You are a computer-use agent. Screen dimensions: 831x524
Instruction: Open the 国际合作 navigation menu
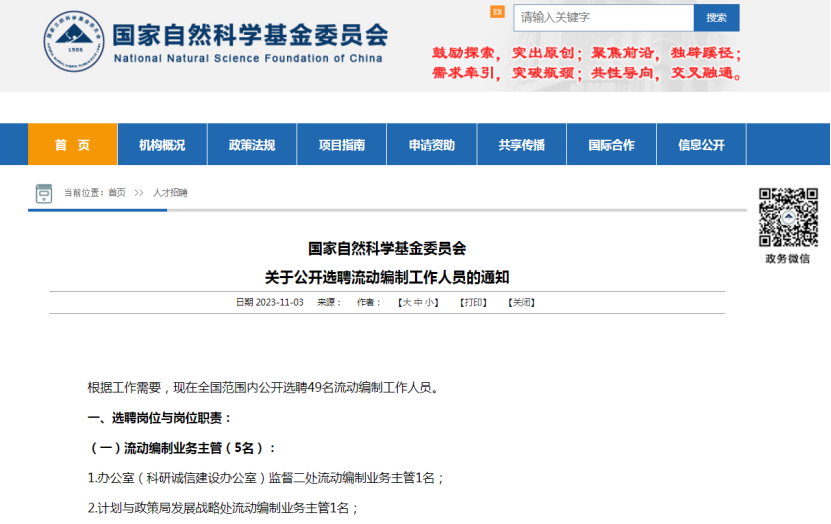(x=611, y=145)
